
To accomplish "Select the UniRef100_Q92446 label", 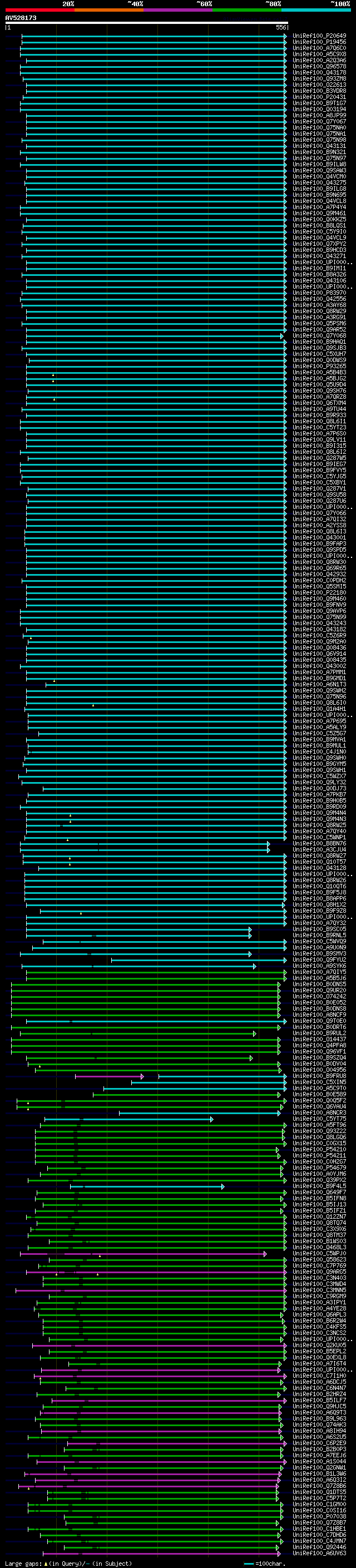I will pos(319,1547).
